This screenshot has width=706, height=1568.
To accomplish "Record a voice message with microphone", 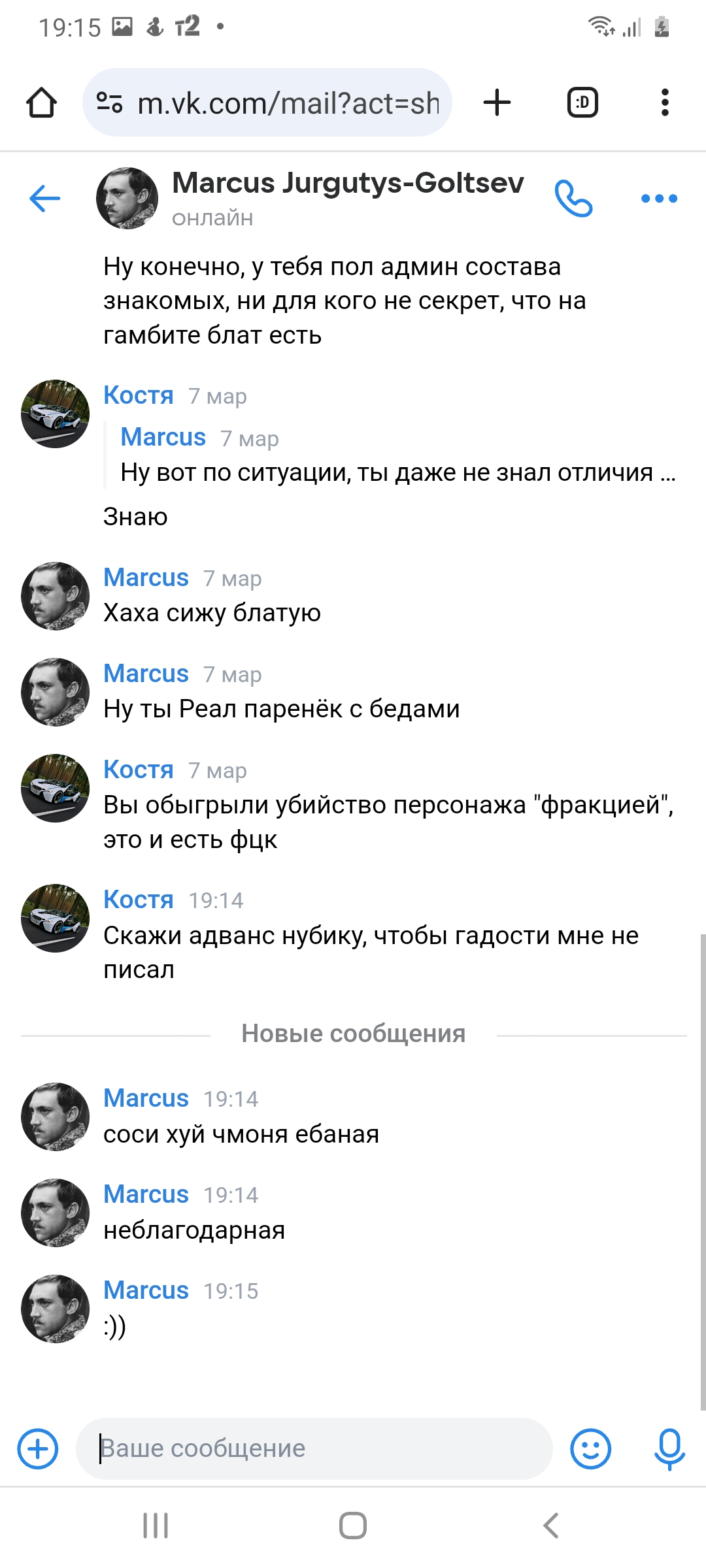I will point(669,1448).
